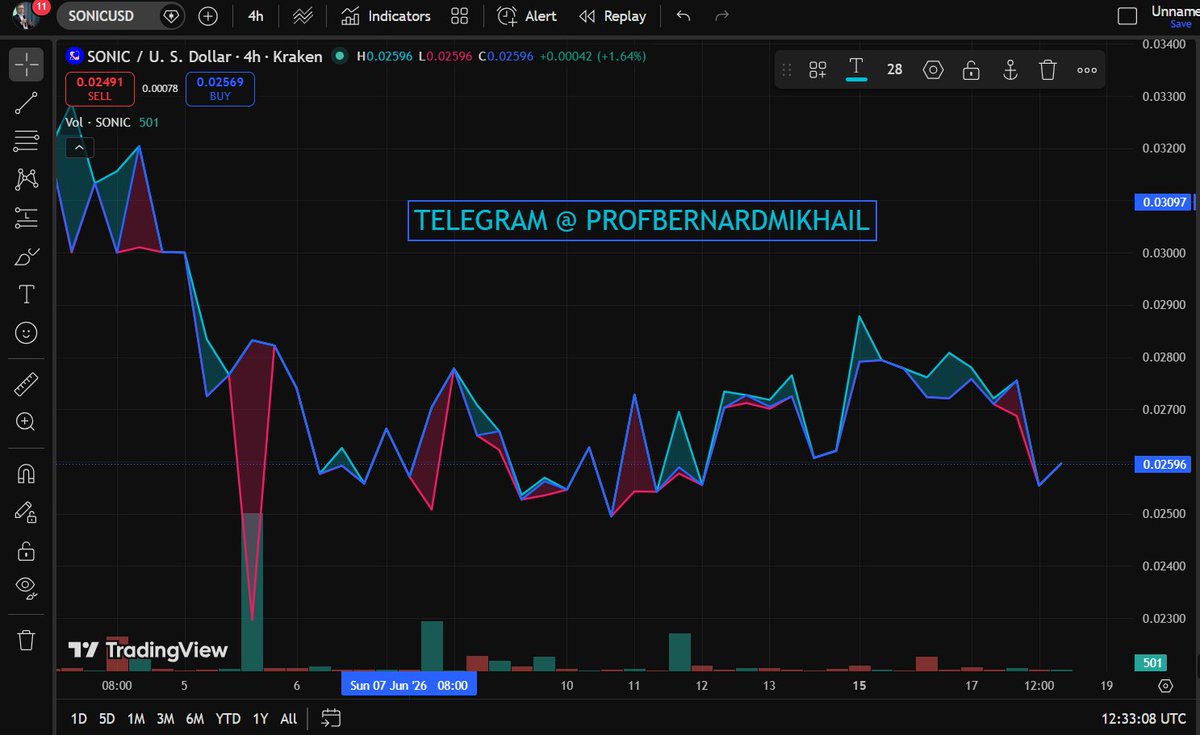
Task: Open the user profile avatar menu
Action: [24, 16]
